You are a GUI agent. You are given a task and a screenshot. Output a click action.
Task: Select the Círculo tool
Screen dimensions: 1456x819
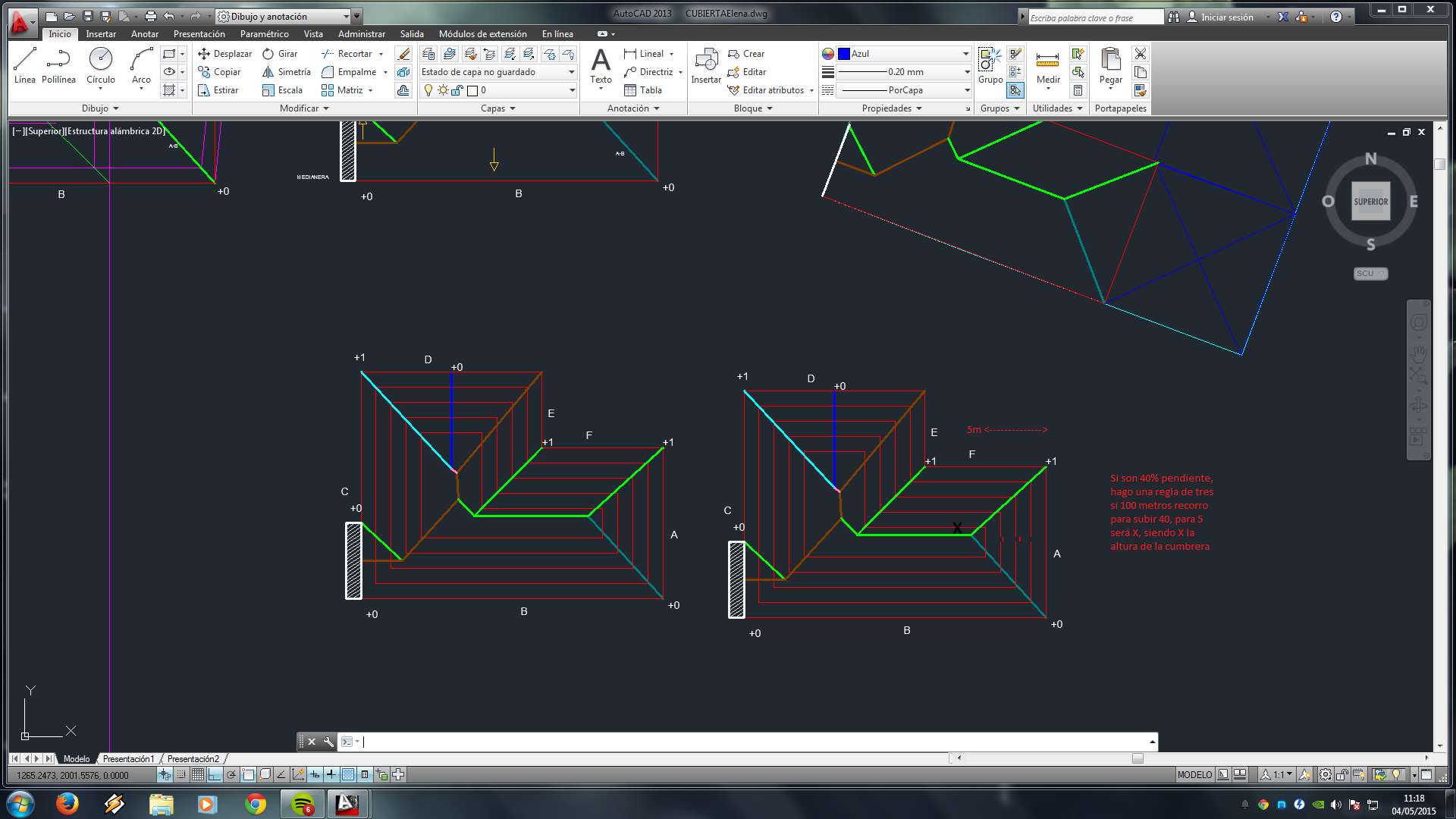click(x=100, y=65)
